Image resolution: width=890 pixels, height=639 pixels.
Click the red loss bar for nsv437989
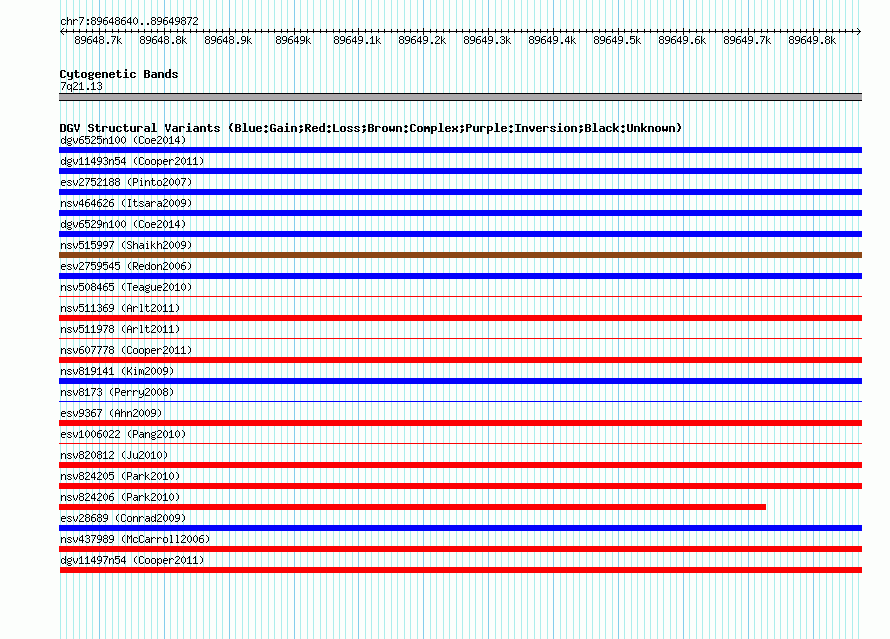tap(460, 549)
